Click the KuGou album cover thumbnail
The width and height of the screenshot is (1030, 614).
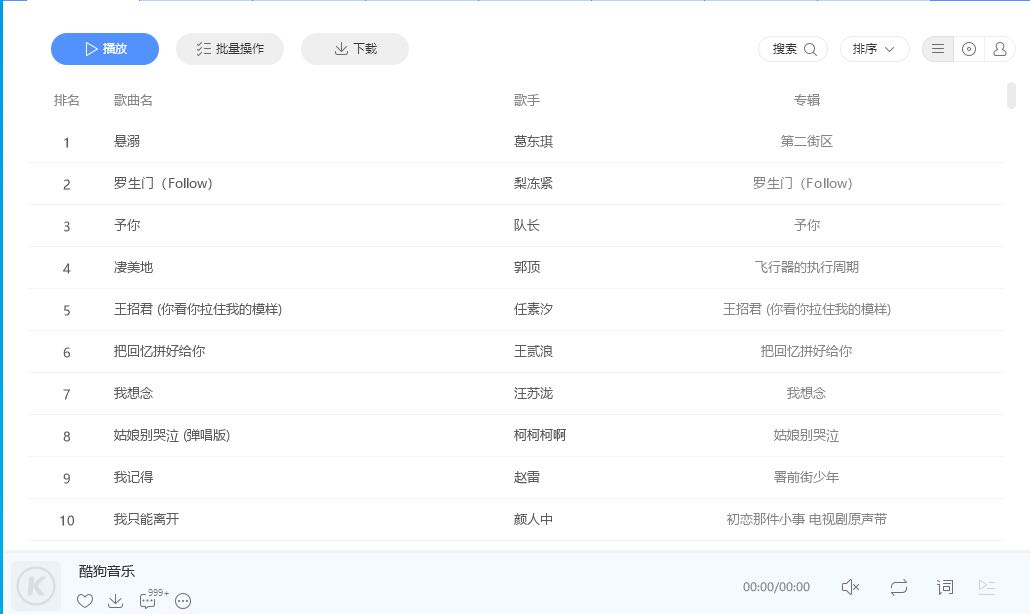(36, 586)
